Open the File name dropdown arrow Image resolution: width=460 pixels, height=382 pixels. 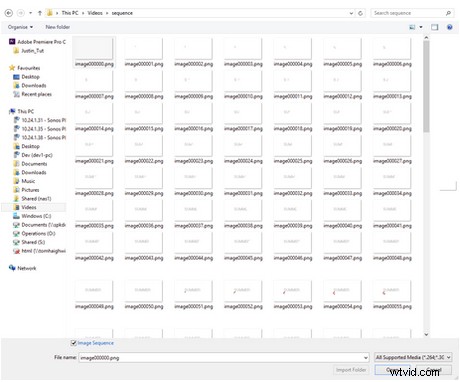366,358
